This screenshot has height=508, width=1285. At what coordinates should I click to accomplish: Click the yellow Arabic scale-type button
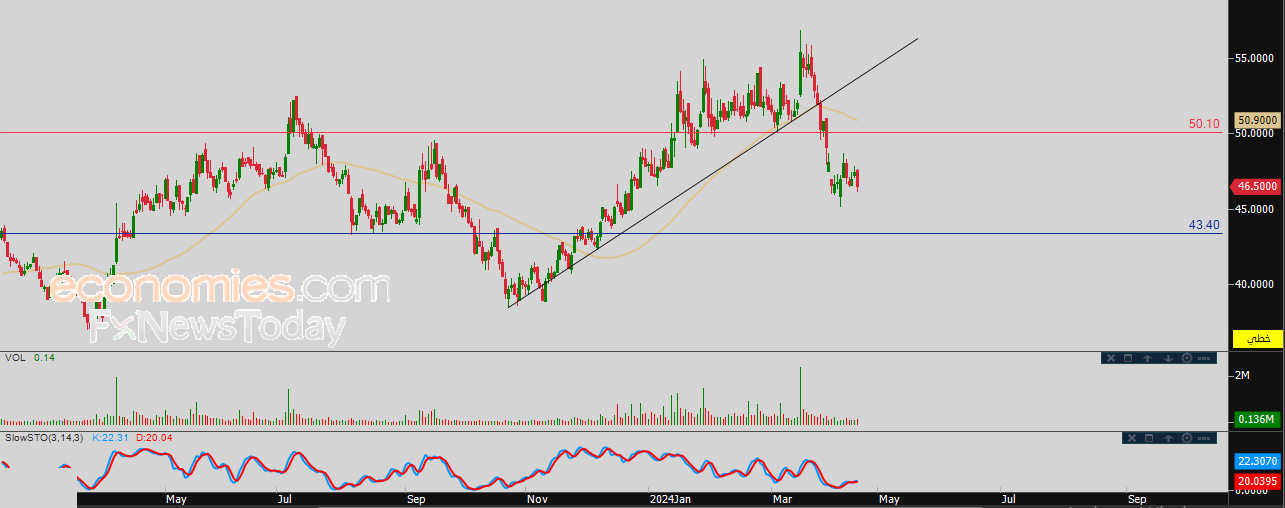[1258, 339]
